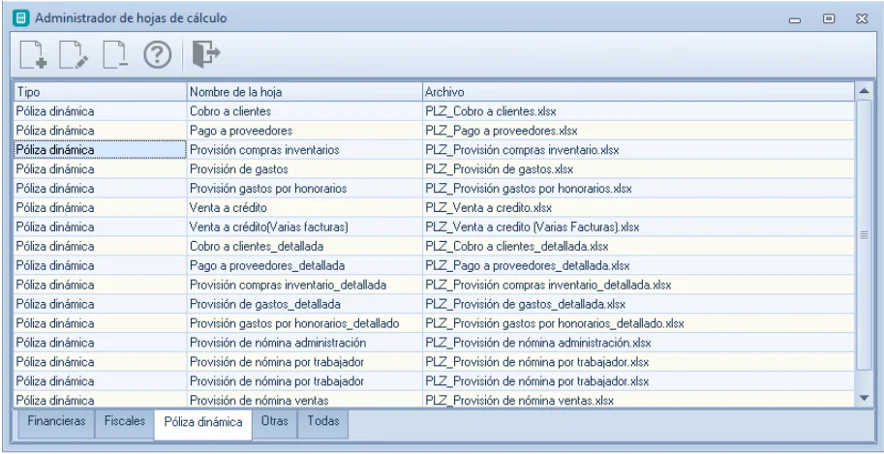Click file PLZ_Pago a proveedores_detallada.xlsx
The width and height of the screenshot is (884, 454).
pos(527,266)
